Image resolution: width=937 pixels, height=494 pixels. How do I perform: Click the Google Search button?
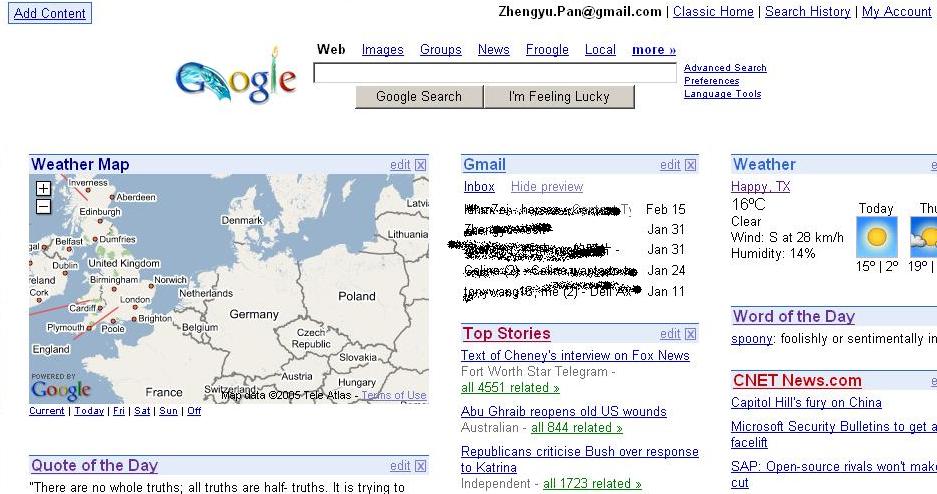(x=419, y=97)
